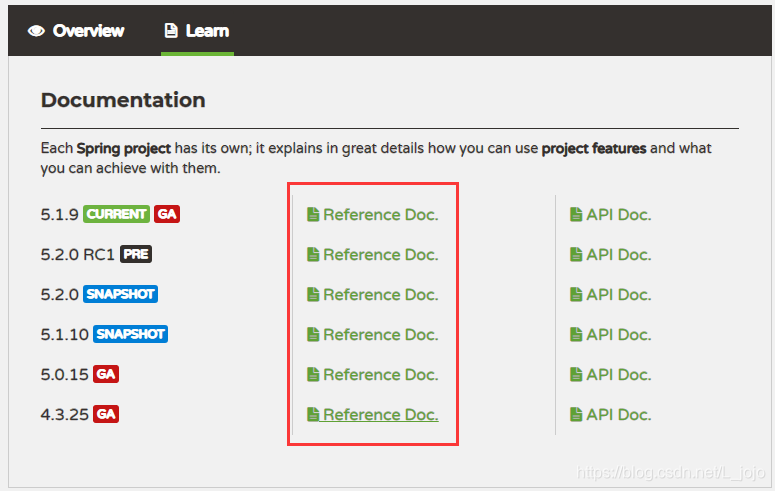Click the eye icon beside Overview
The image size is (775, 491).
pyautogui.click(x=36, y=31)
